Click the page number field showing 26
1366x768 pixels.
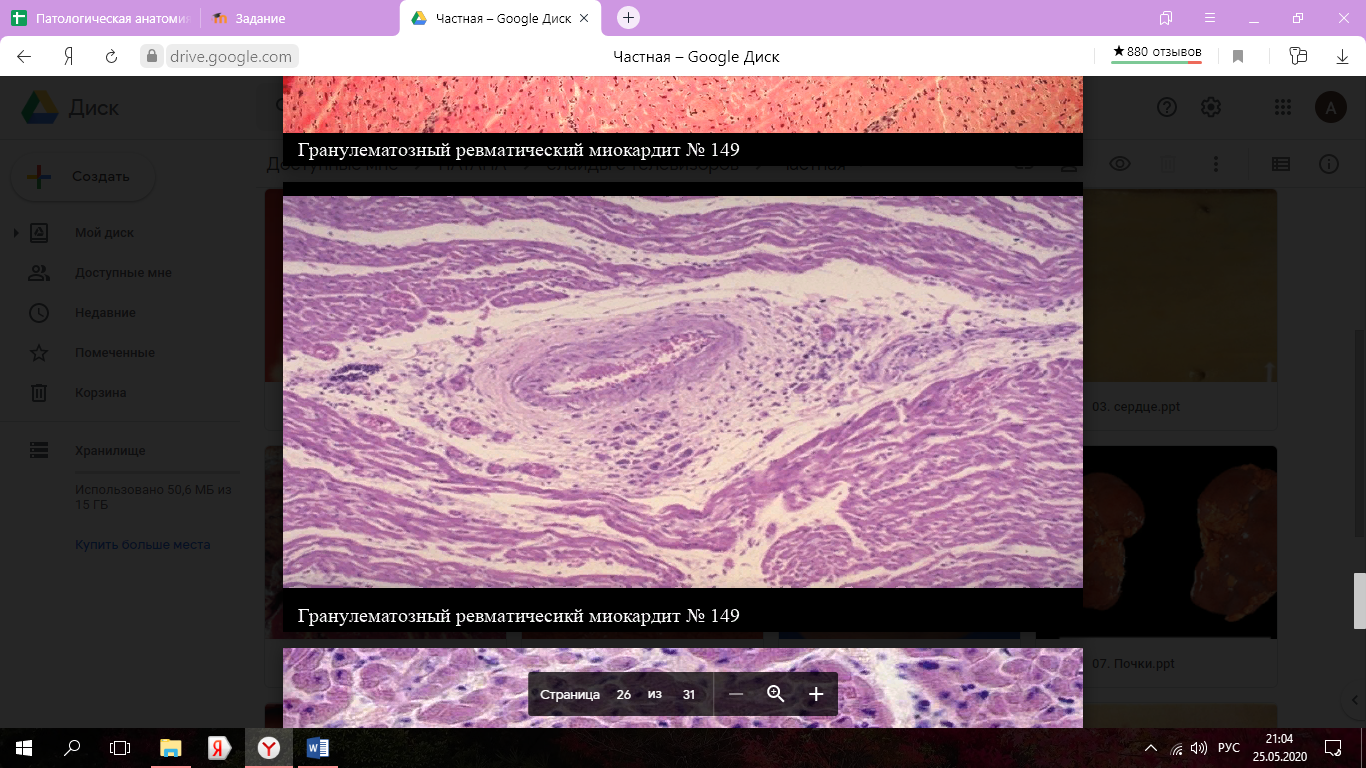[624, 694]
